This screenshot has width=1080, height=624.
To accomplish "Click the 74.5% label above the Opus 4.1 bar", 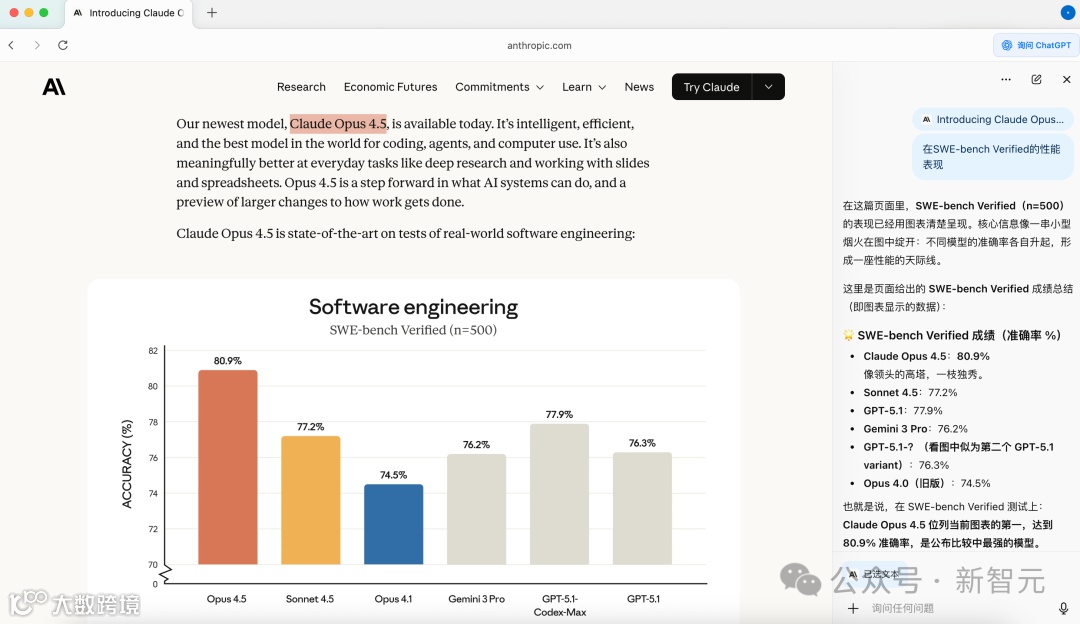I will click(393, 475).
